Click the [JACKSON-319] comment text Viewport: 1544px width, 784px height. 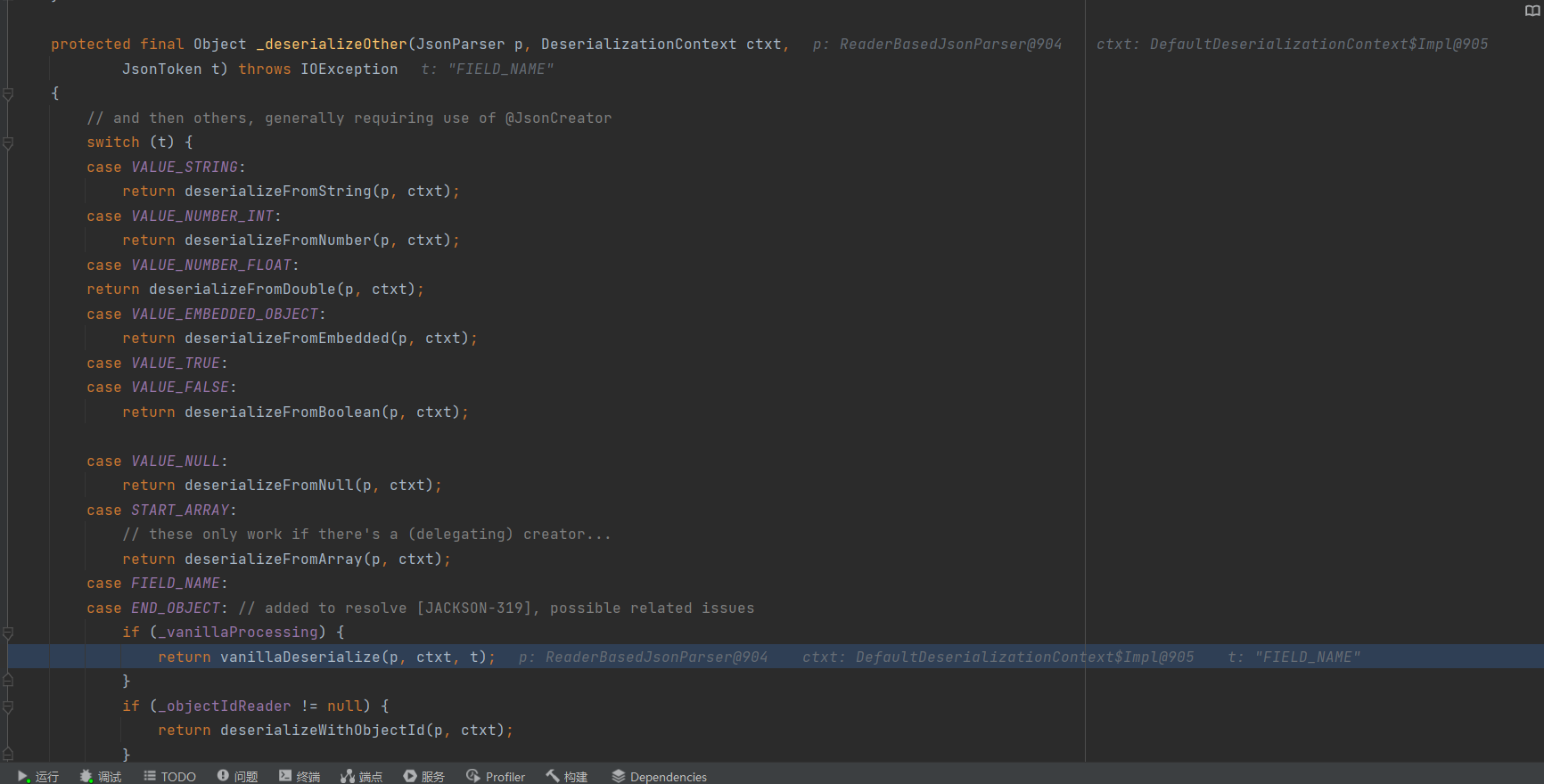pos(473,608)
